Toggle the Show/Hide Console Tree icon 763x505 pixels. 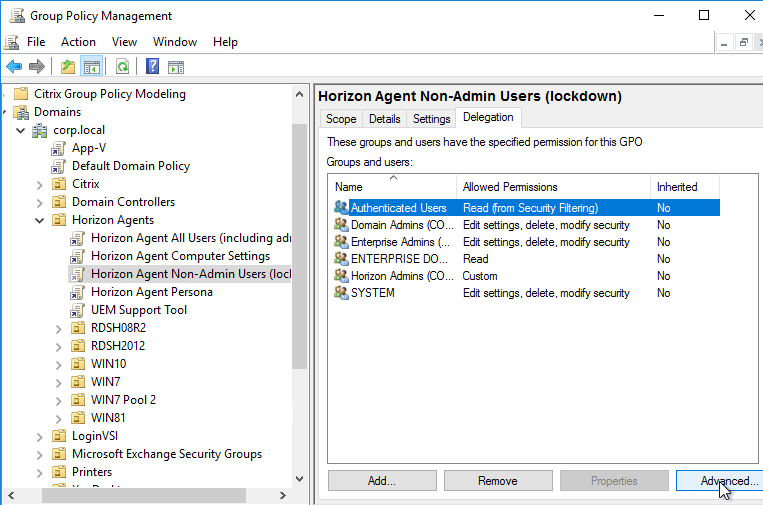coord(91,67)
